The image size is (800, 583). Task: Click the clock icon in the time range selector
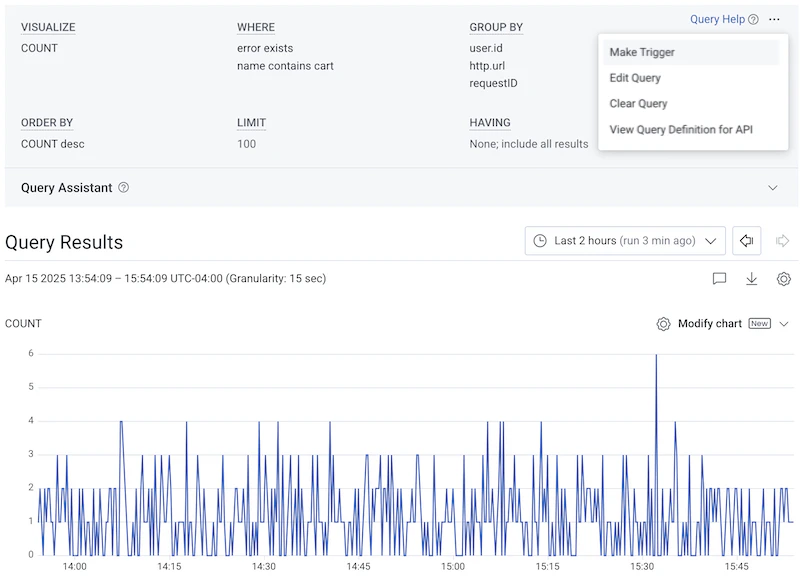point(540,240)
